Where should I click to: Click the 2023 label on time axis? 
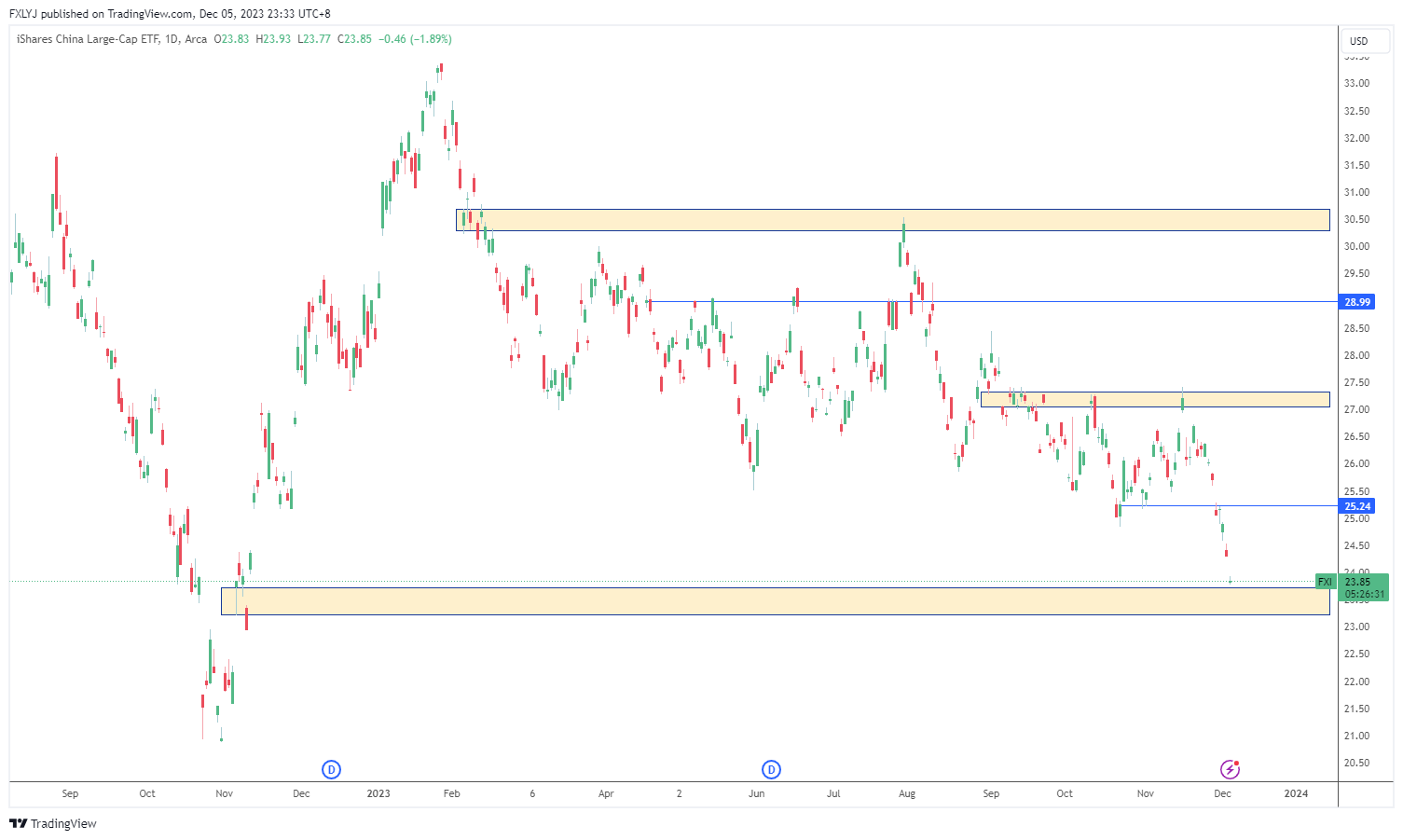pos(378,794)
